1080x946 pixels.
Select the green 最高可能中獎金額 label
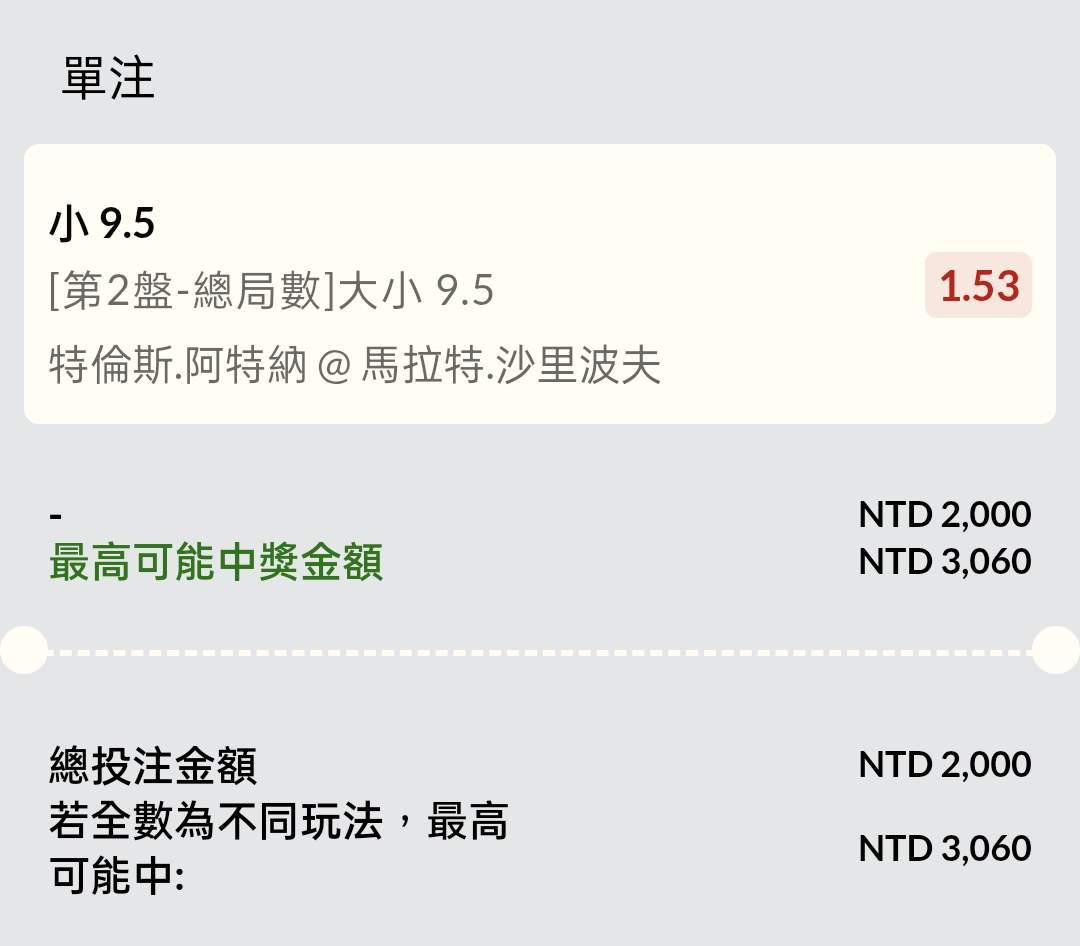[216, 564]
